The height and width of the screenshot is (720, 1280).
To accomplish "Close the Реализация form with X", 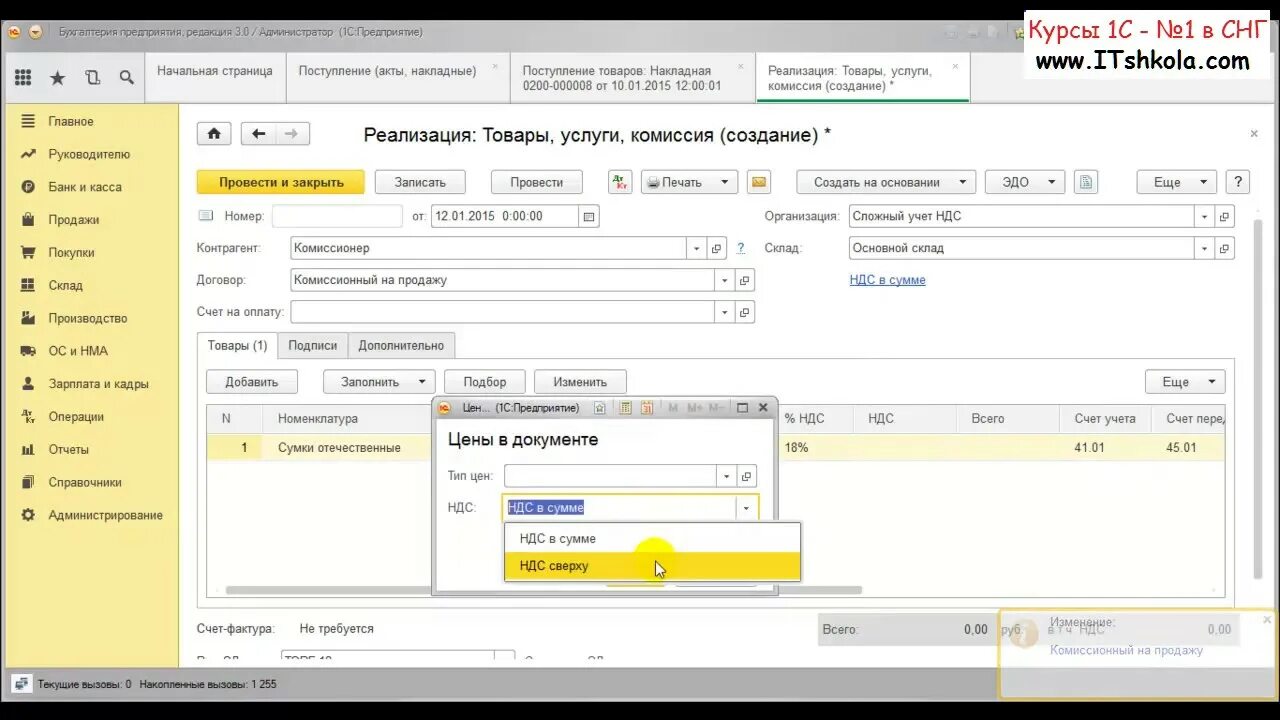I will coord(1254,133).
